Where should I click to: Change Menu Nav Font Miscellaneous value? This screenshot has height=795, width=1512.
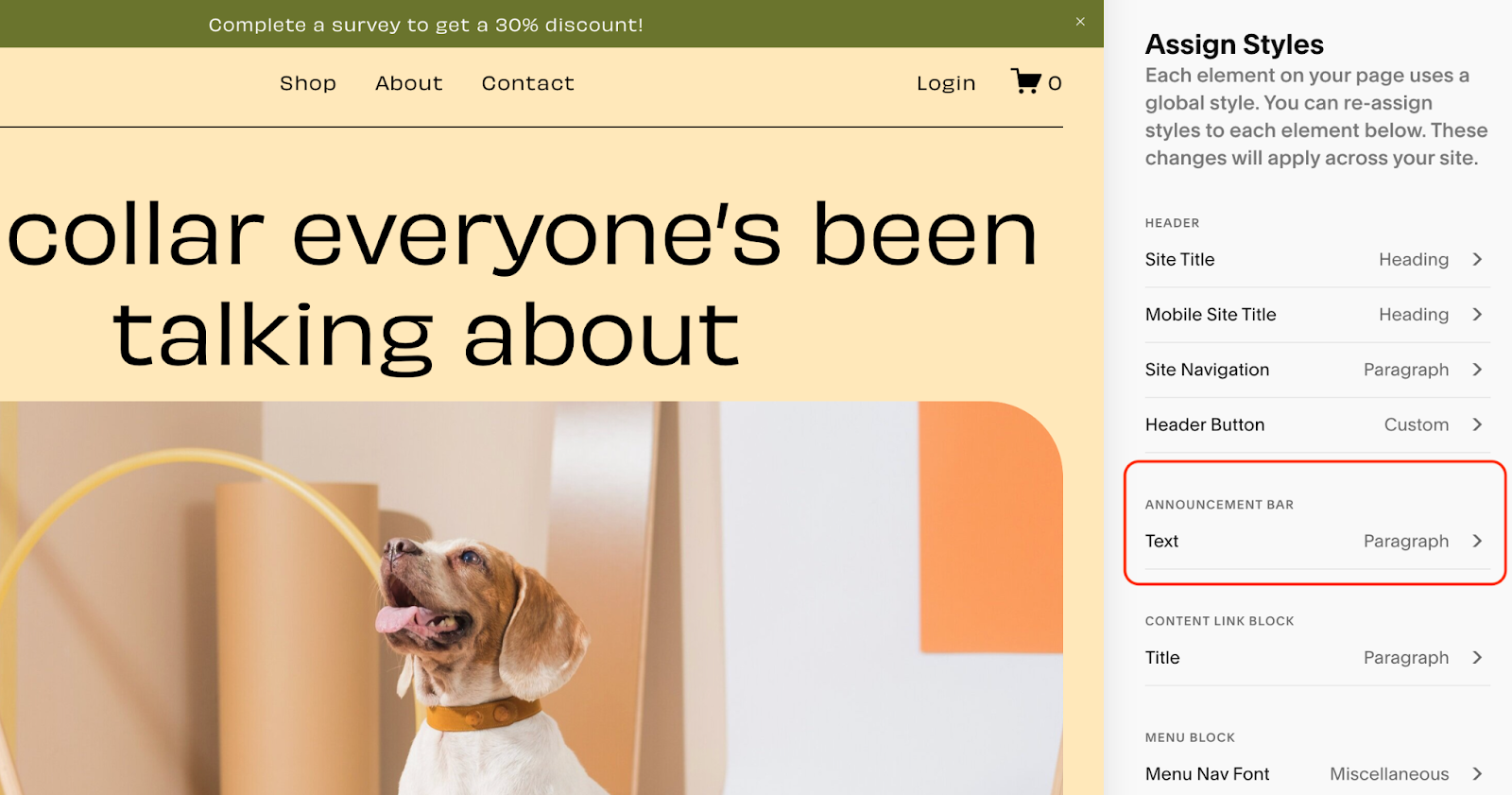click(x=1388, y=773)
